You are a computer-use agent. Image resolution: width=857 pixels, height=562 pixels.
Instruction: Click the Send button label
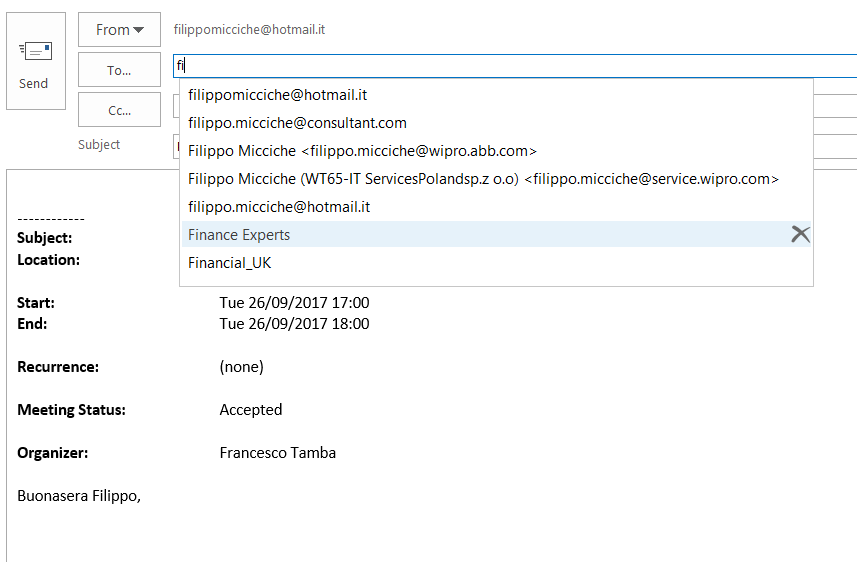[x=33, y=84]
